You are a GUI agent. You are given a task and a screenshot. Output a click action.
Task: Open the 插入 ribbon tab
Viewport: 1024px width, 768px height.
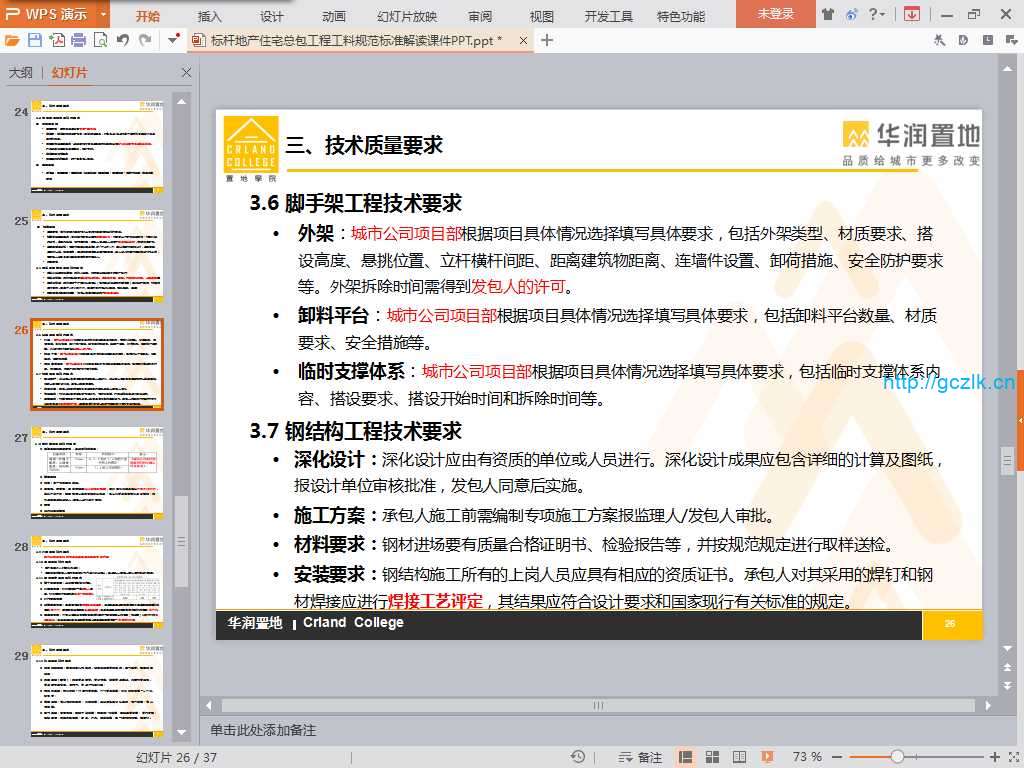coord(210,16)
